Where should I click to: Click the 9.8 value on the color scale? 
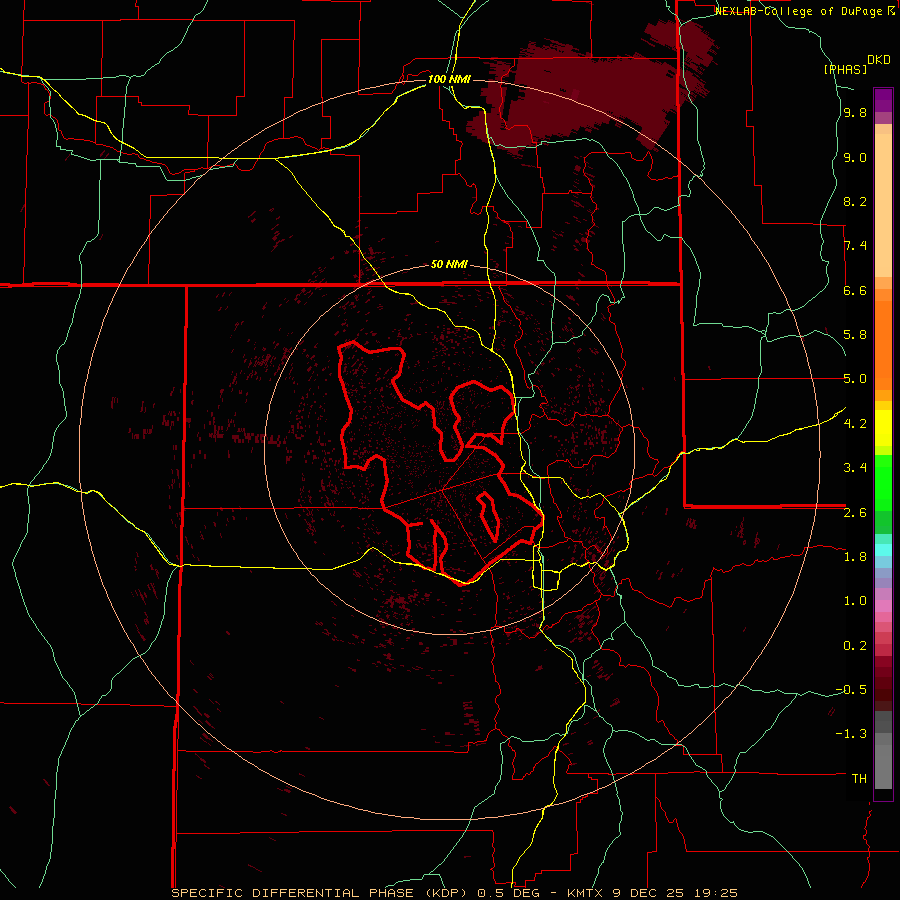pyautogui.click(x=855, y=112)
